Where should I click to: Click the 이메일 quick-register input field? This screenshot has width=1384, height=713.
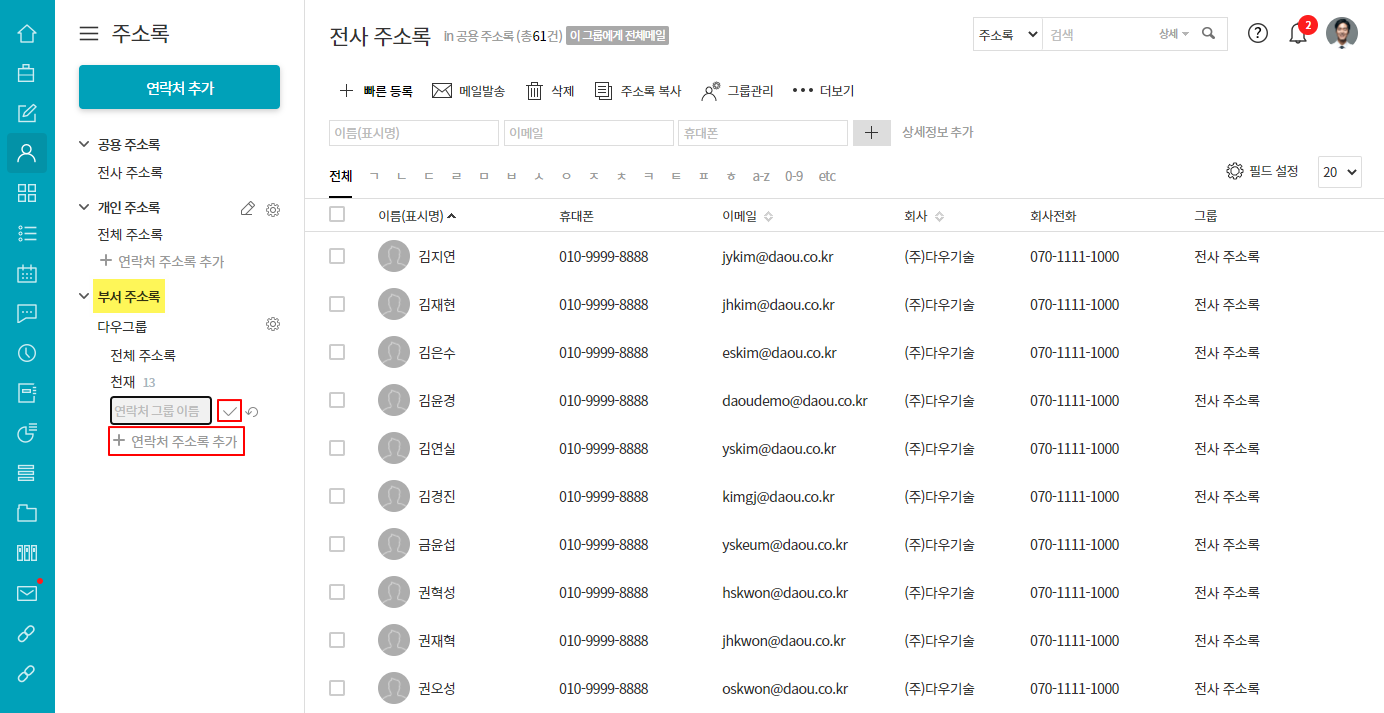(x=588, y=133)
